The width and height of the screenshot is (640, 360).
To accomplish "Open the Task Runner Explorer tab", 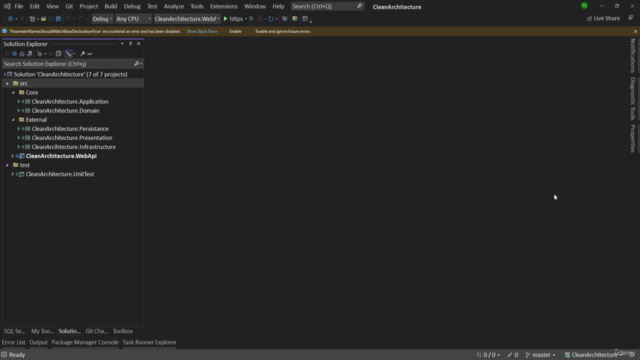I will tap(149, 342).
